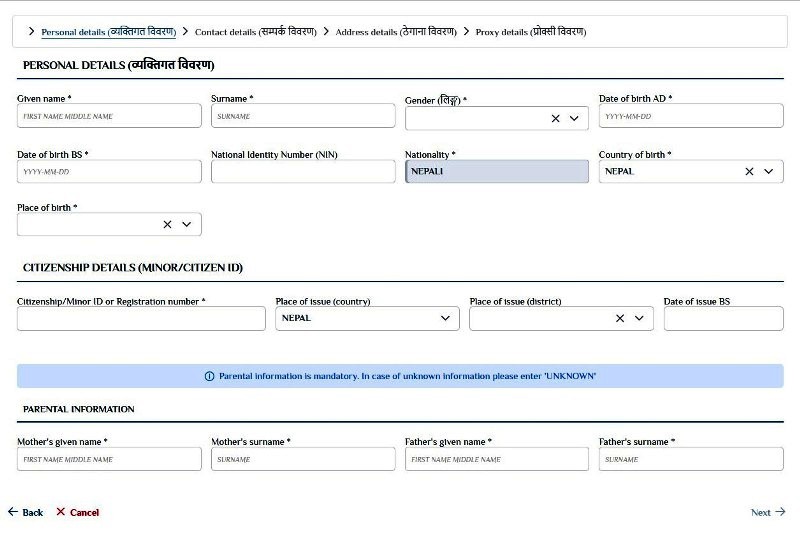
Task: Click the National Identity Number field
Action: point(303,171)
